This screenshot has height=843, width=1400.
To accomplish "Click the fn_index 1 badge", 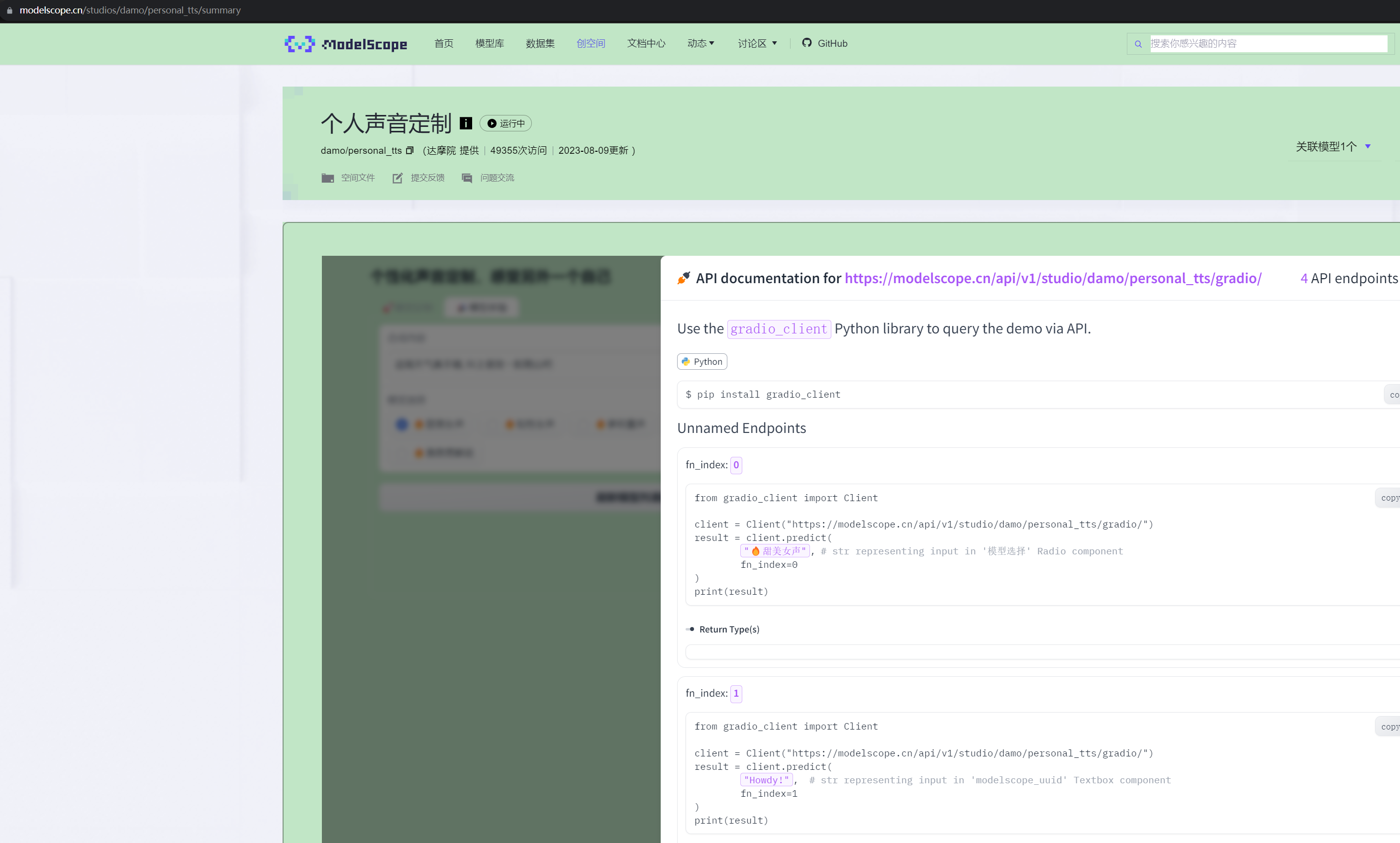I will tap(736, 694).
